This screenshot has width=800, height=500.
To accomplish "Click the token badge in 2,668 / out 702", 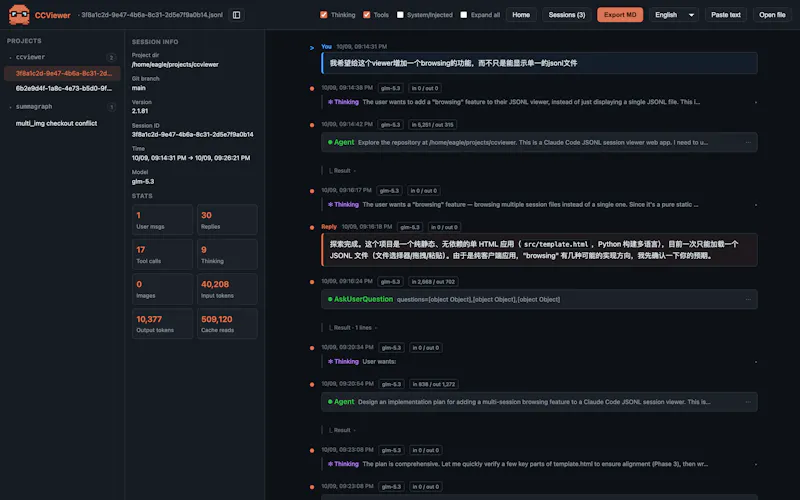I will click(433, 282).
